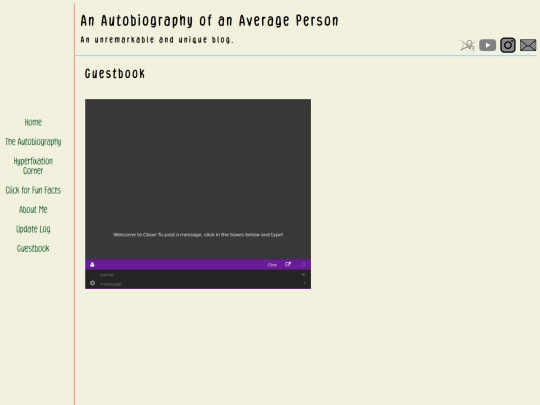Visit the About Me page
Image resolution: width=540 pixels, height=405 pixels.
click(x=33, y=209)
